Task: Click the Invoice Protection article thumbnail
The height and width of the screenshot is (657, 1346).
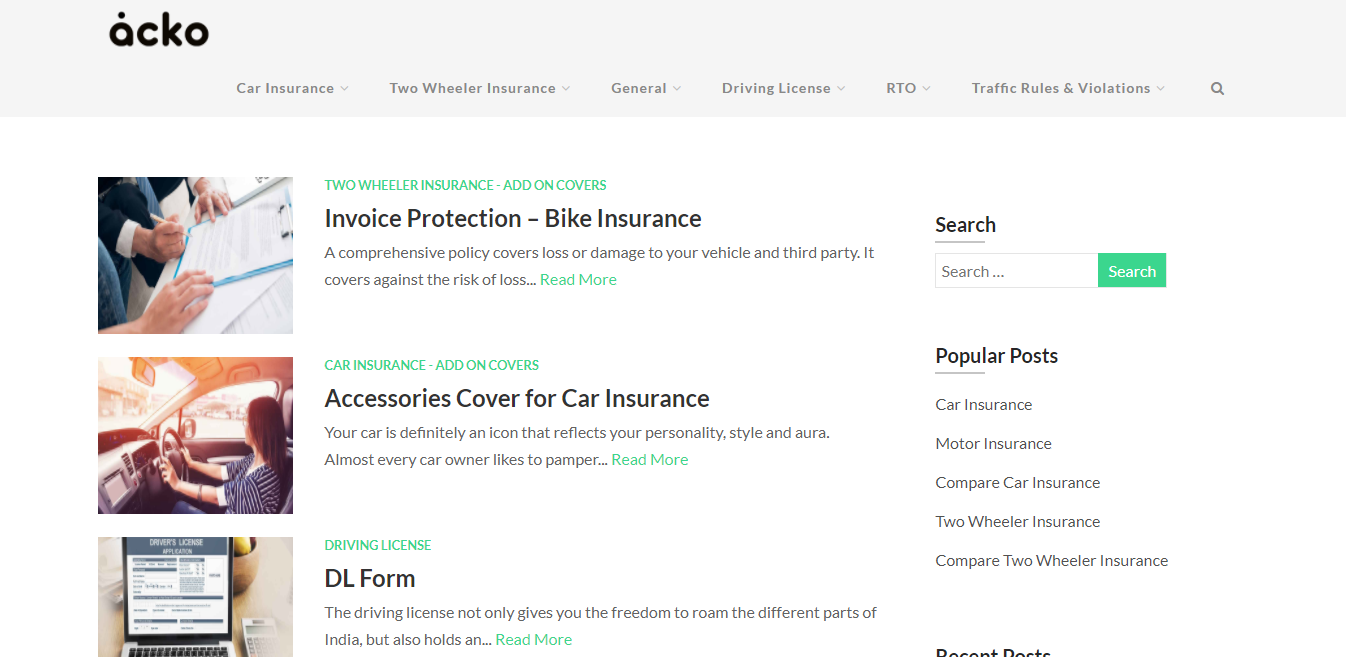Action: [x=195, y=255]
